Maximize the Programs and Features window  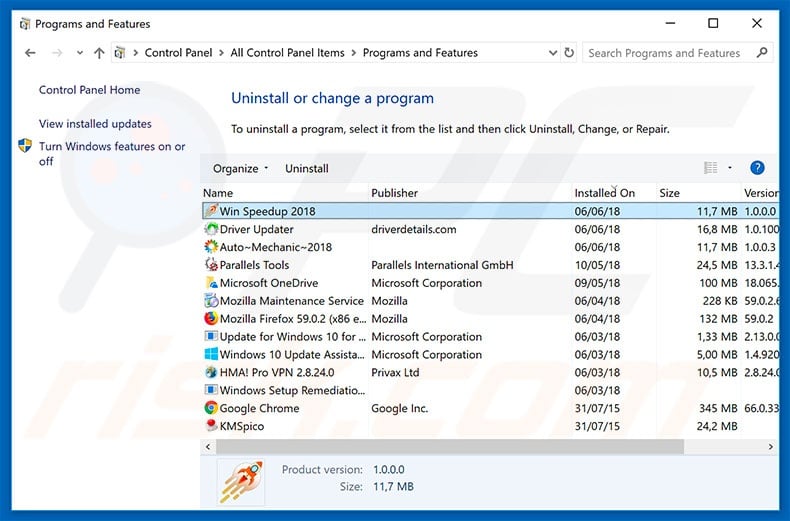pos(713,23)
